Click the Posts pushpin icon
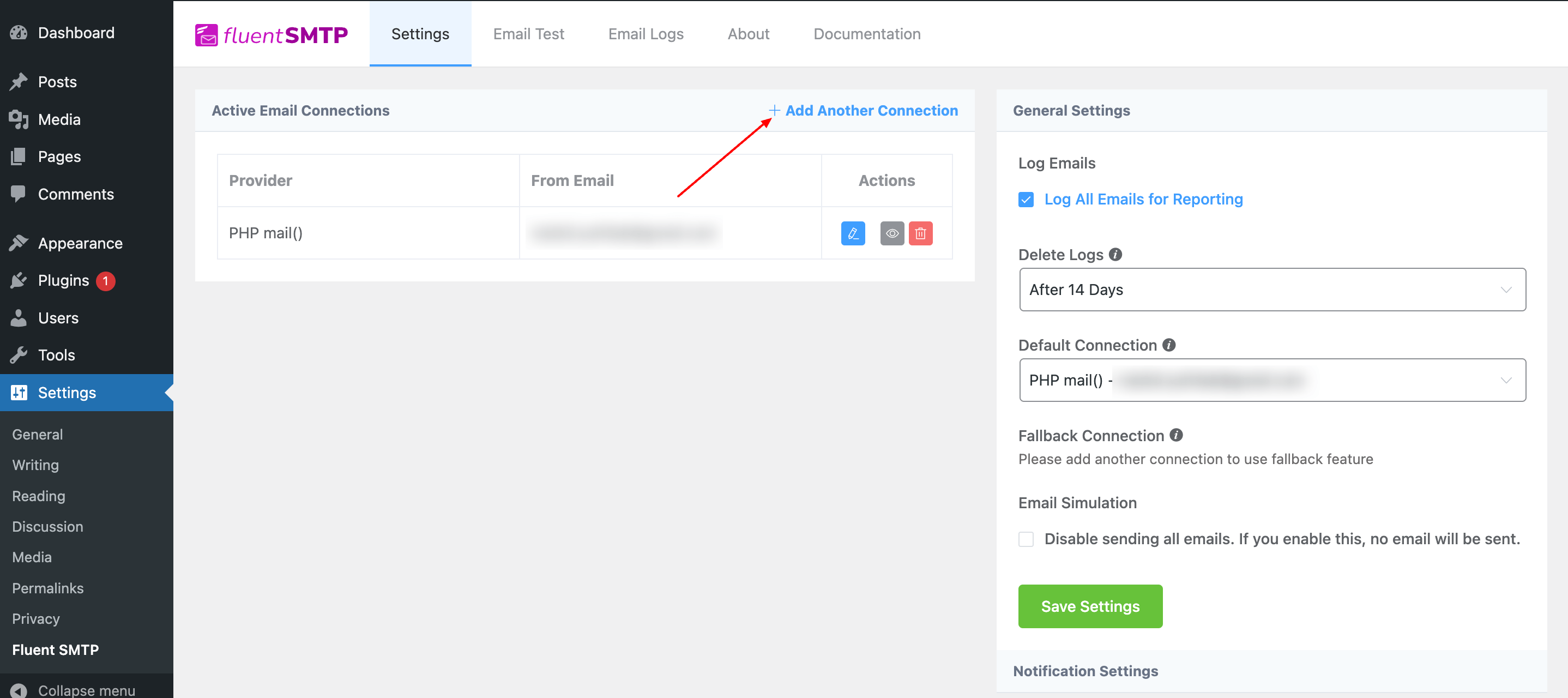Image resolution: width=1568 pixels, height=698 pixels. [x=19, y=82]
